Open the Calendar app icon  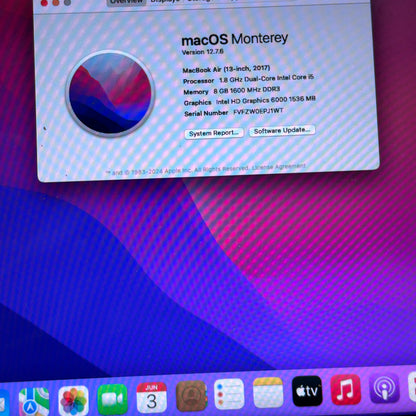[x=152, y=398]
